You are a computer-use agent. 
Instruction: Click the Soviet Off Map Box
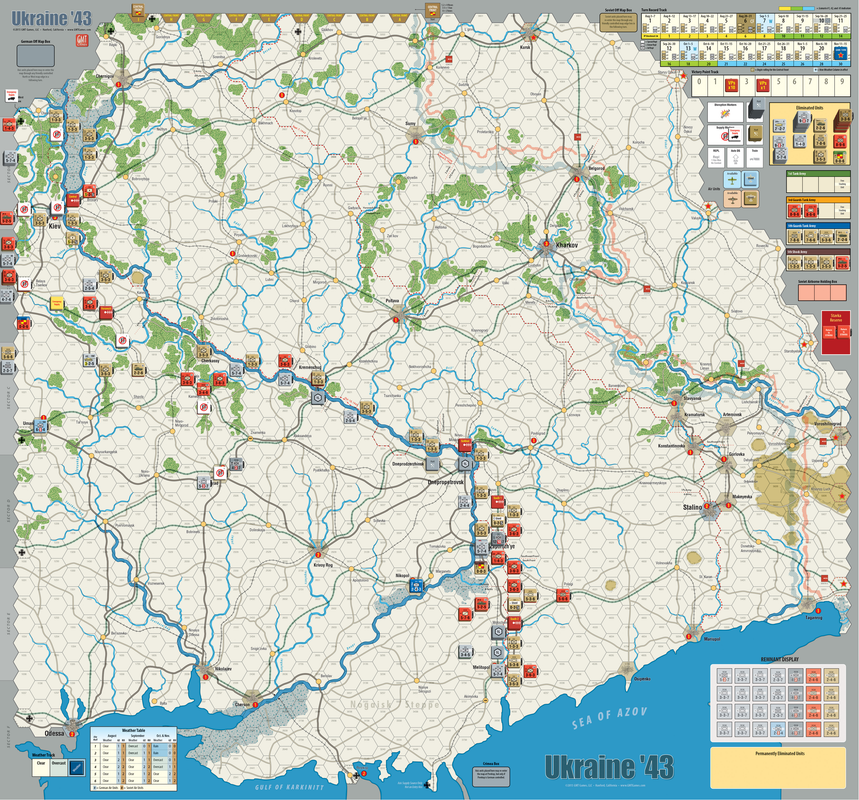(618, 20)
